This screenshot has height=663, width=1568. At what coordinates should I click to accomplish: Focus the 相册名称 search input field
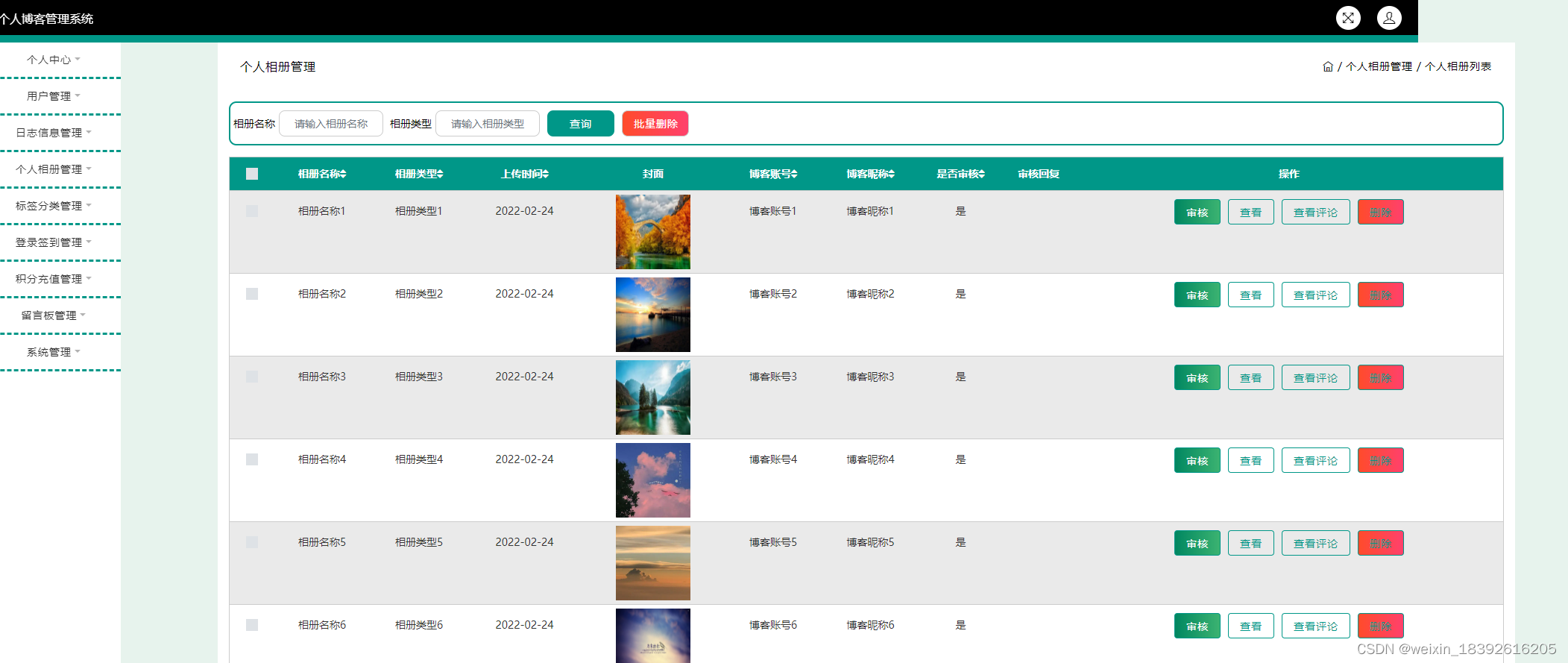[331, 124]
